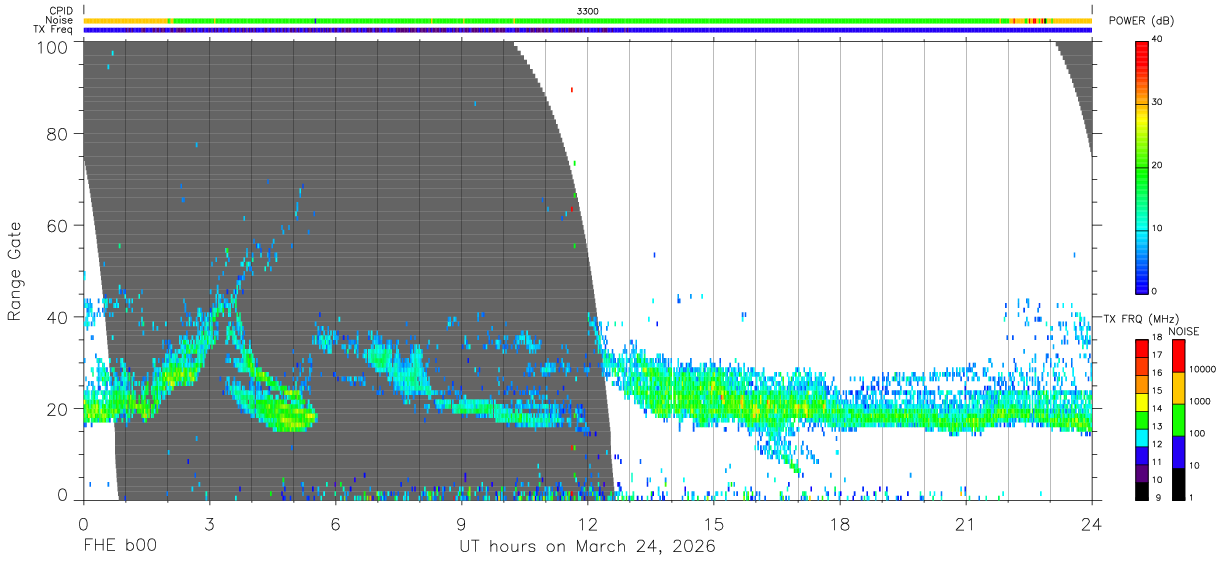Click the Noise color strip above plot
Screen dimensions: 1228x567
[x=588, y=20]
